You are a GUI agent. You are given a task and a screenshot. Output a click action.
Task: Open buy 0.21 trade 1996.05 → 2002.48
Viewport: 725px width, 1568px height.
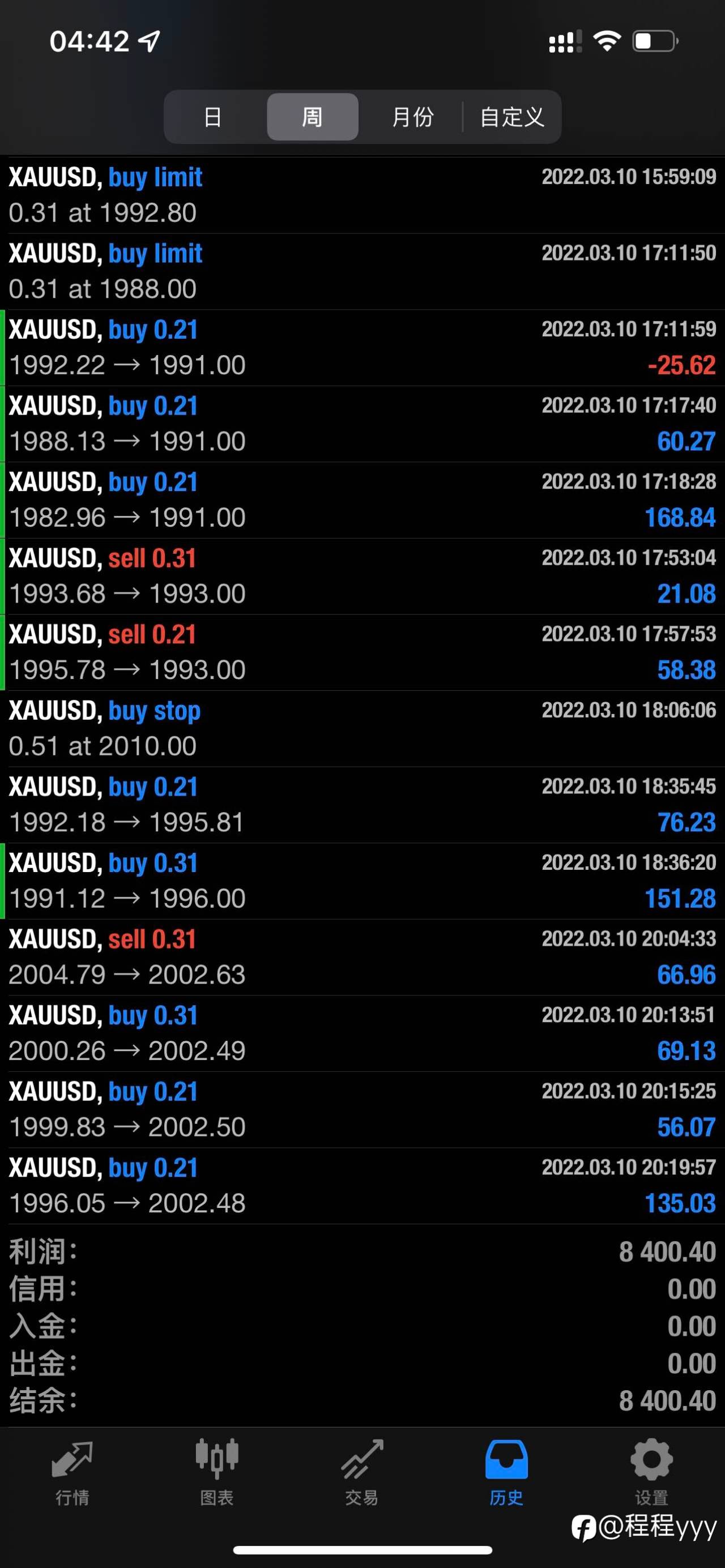pos(362,1186)
